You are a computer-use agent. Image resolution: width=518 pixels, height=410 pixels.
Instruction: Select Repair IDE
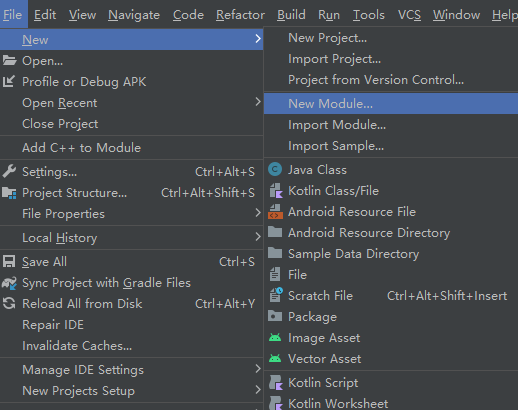pos(131,325)
